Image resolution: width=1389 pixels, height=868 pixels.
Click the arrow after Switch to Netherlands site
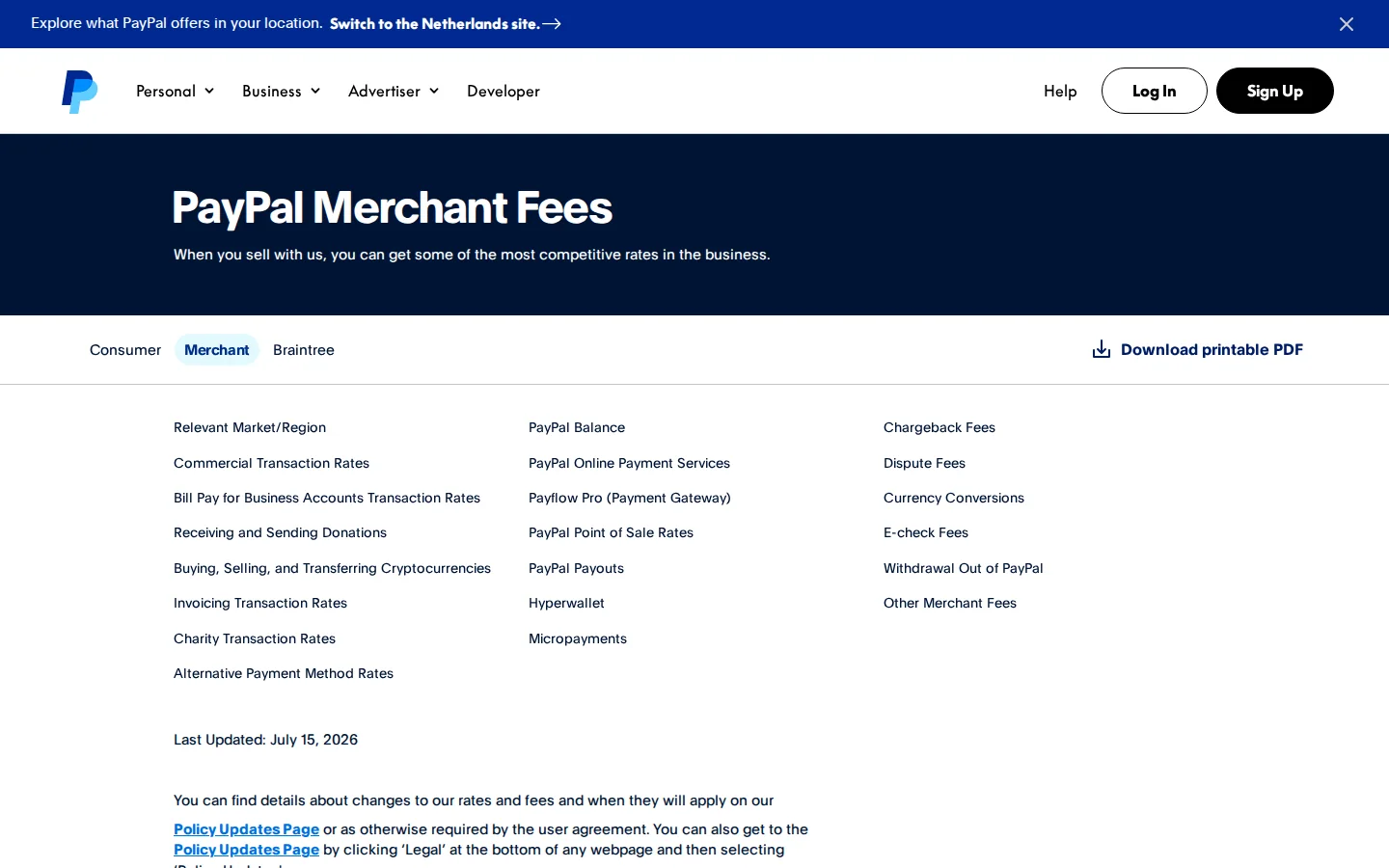click(x=552, y=24)
